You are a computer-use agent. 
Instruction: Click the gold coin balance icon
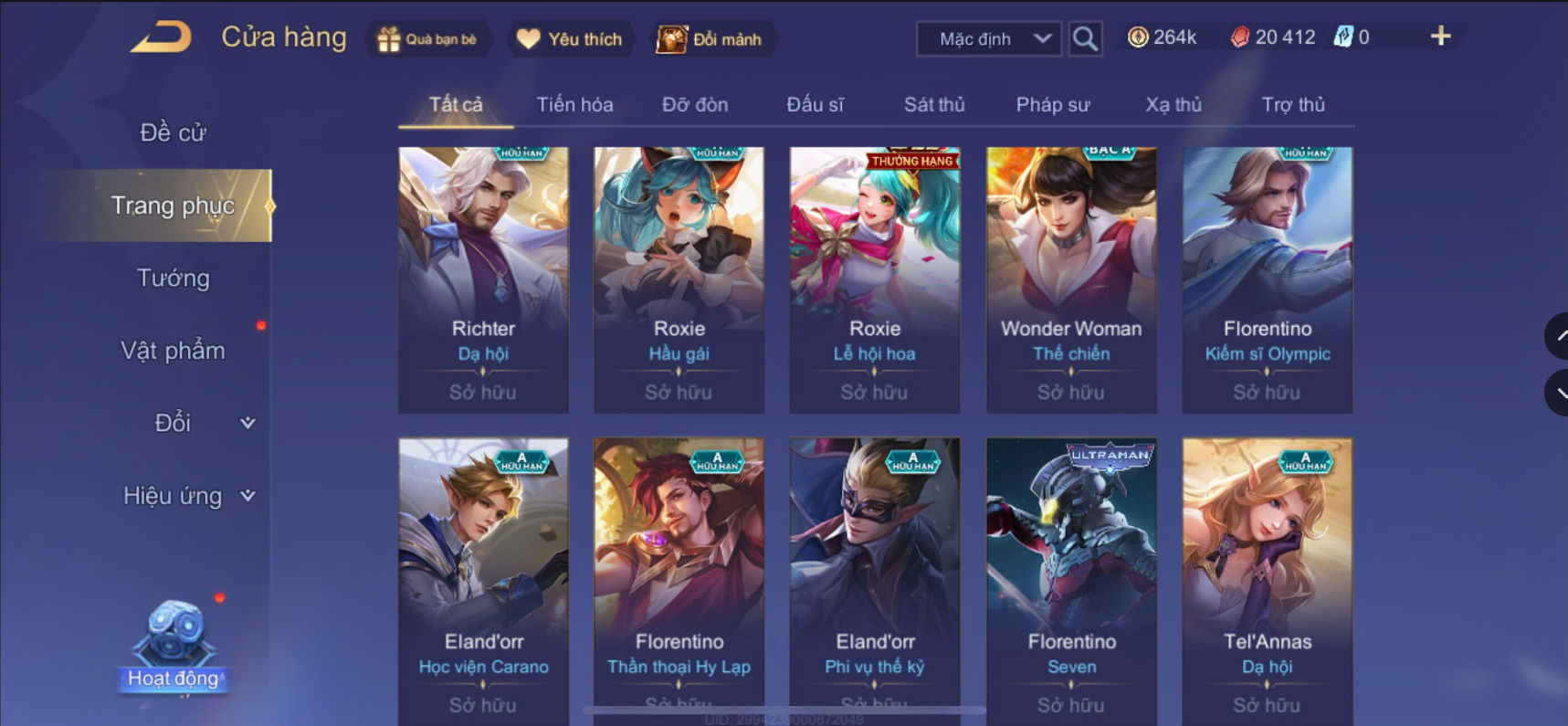tap(1138, 37)
